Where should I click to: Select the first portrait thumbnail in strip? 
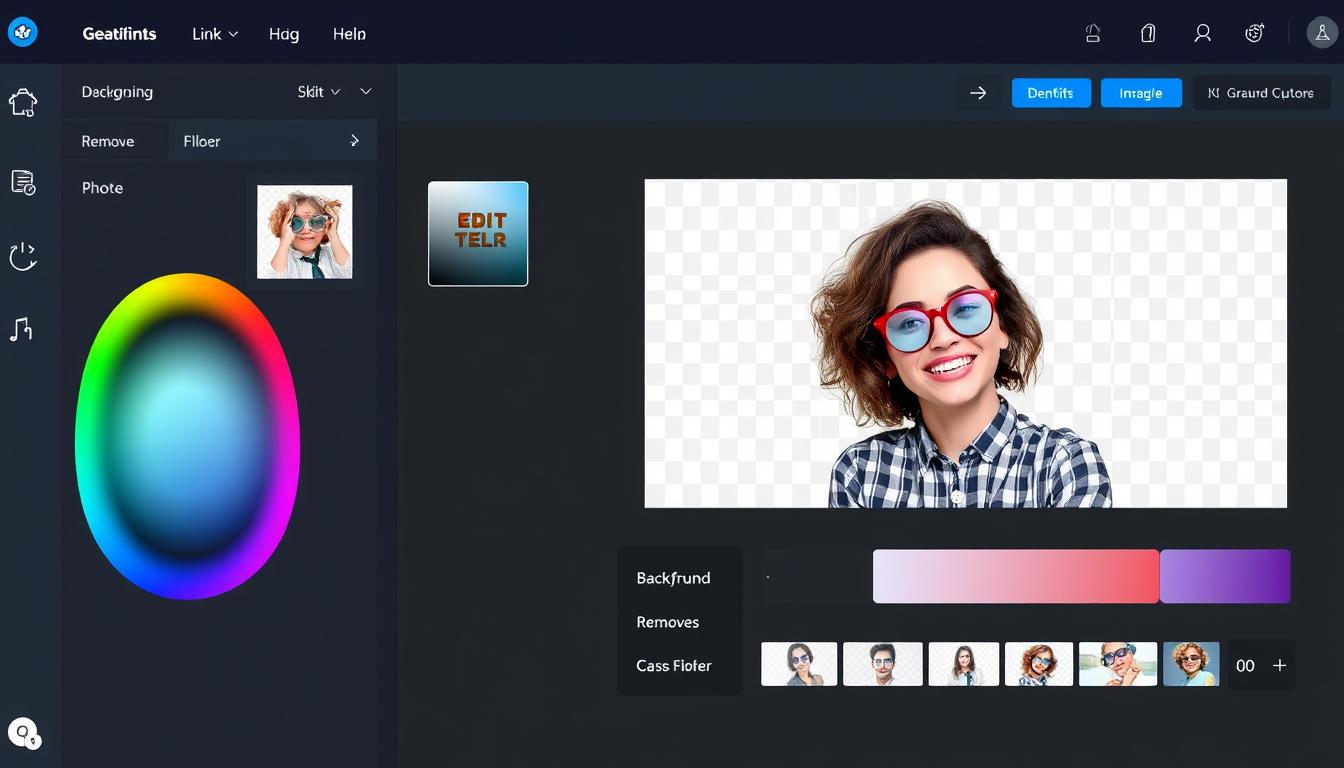799,664
